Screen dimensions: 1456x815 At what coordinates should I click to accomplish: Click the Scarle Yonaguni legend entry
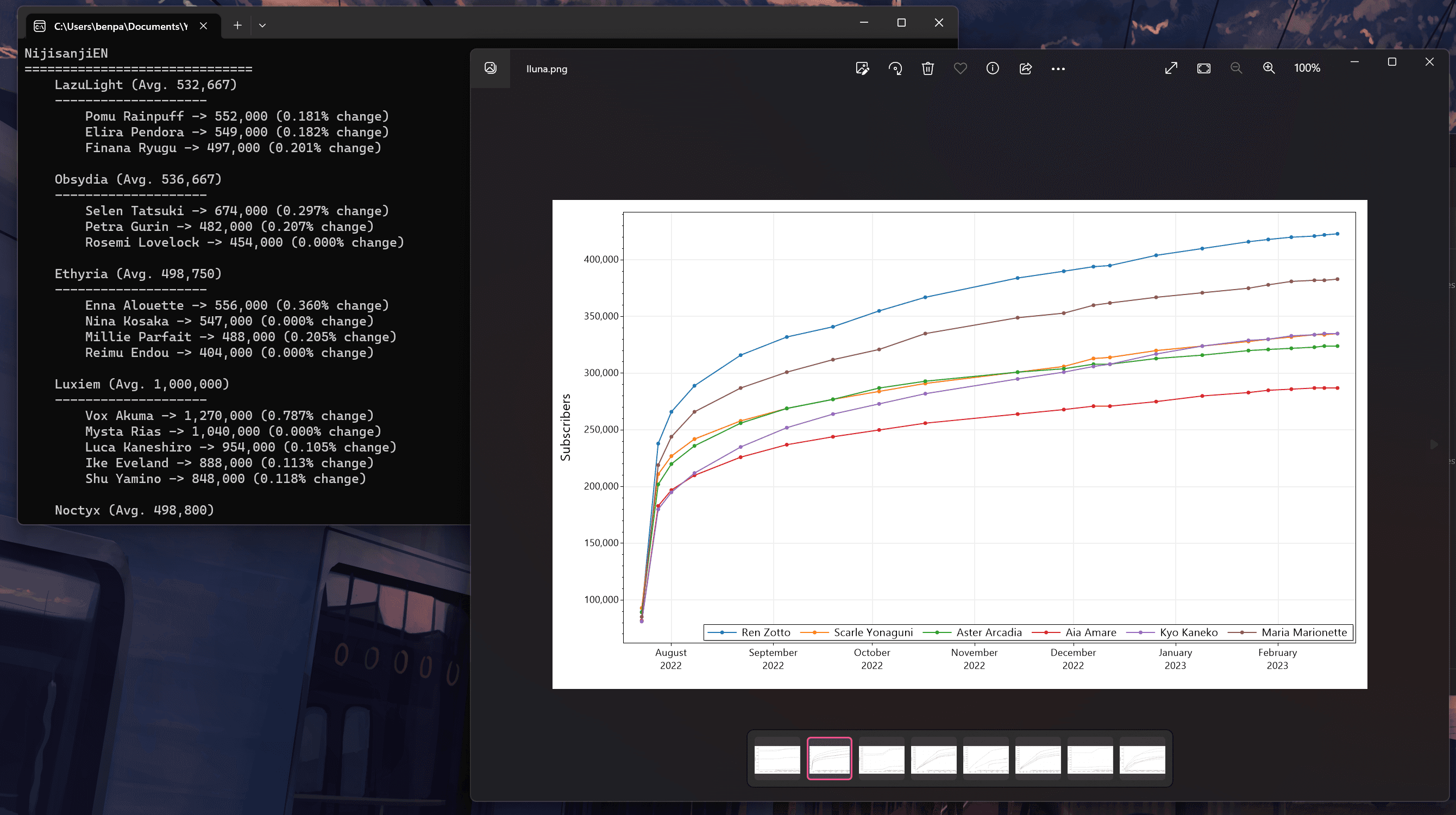(857, 632)
